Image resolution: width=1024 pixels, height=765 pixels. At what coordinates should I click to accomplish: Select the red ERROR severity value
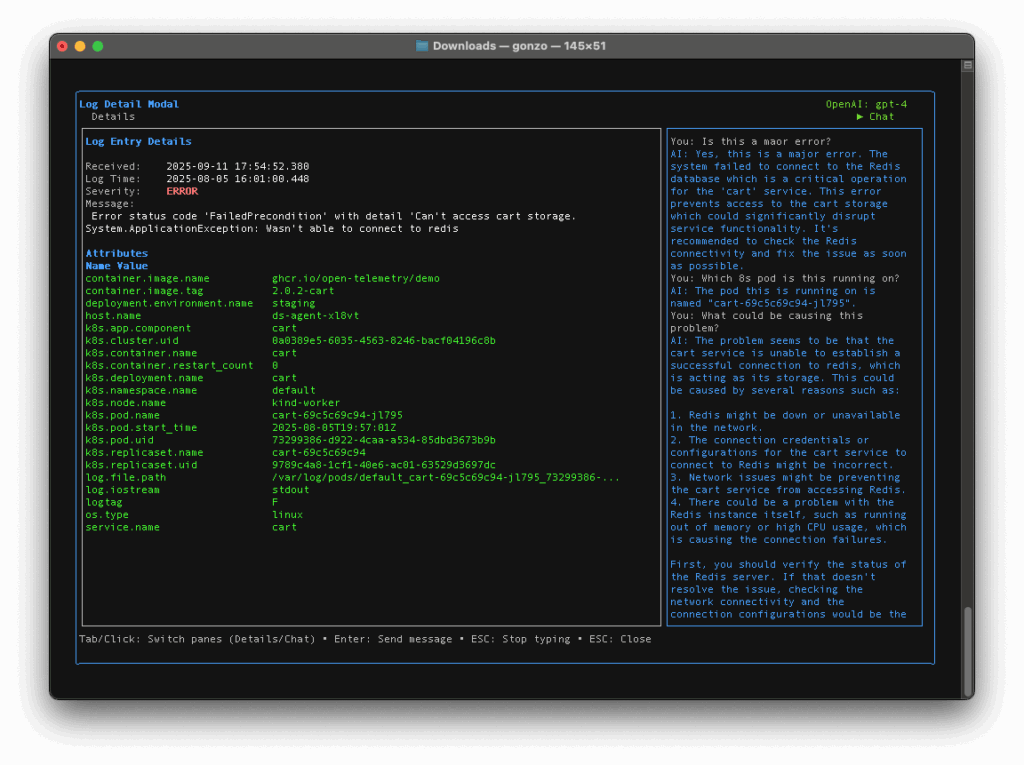[182, 191]
